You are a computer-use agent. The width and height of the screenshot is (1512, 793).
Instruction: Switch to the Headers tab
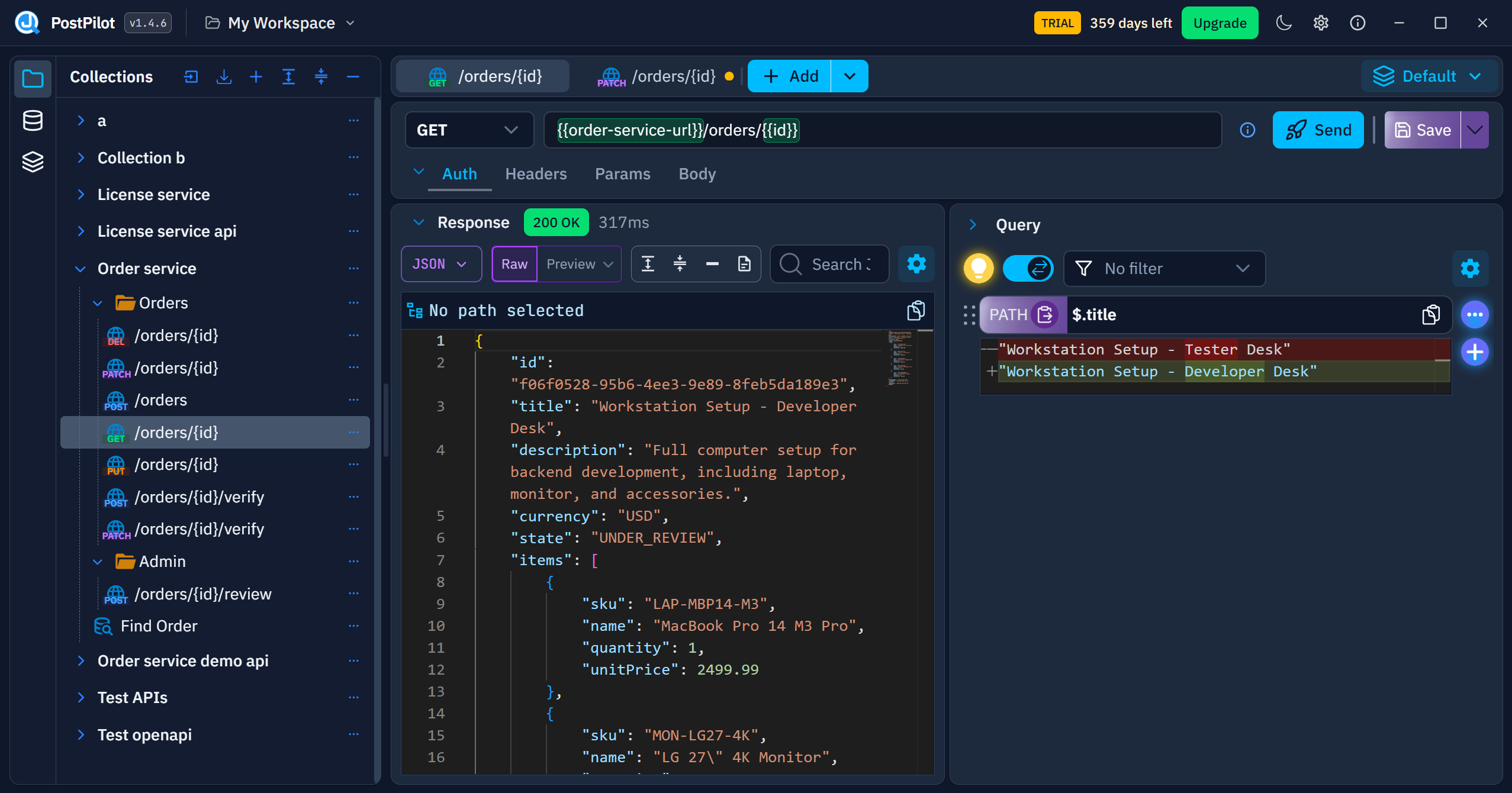(536, 174)
